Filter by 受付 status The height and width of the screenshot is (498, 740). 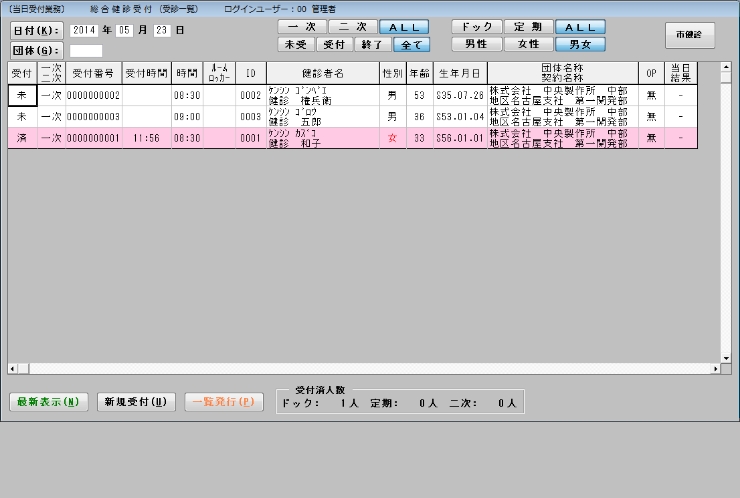pos(334,45)
